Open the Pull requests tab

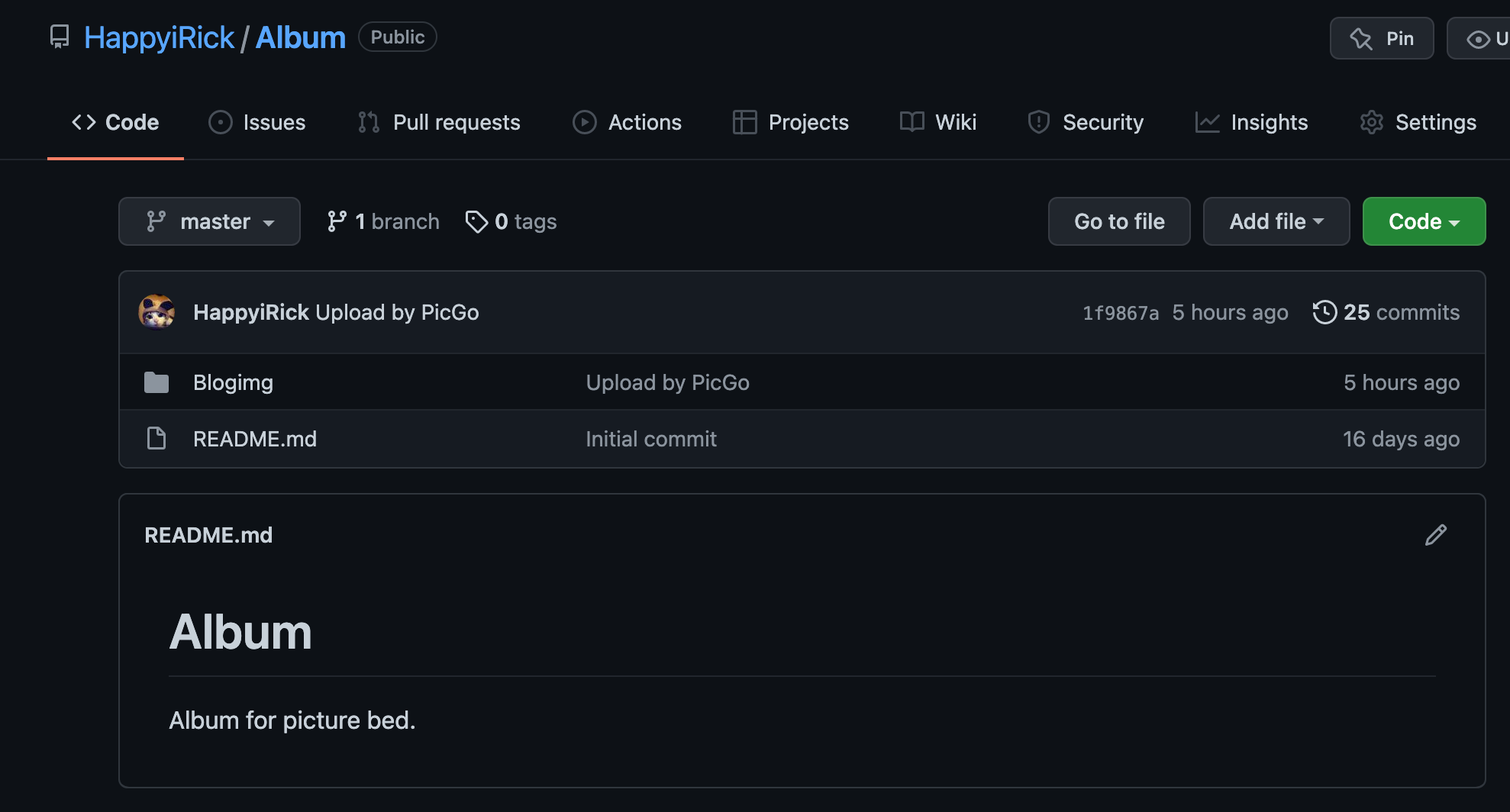coord(440,122)
